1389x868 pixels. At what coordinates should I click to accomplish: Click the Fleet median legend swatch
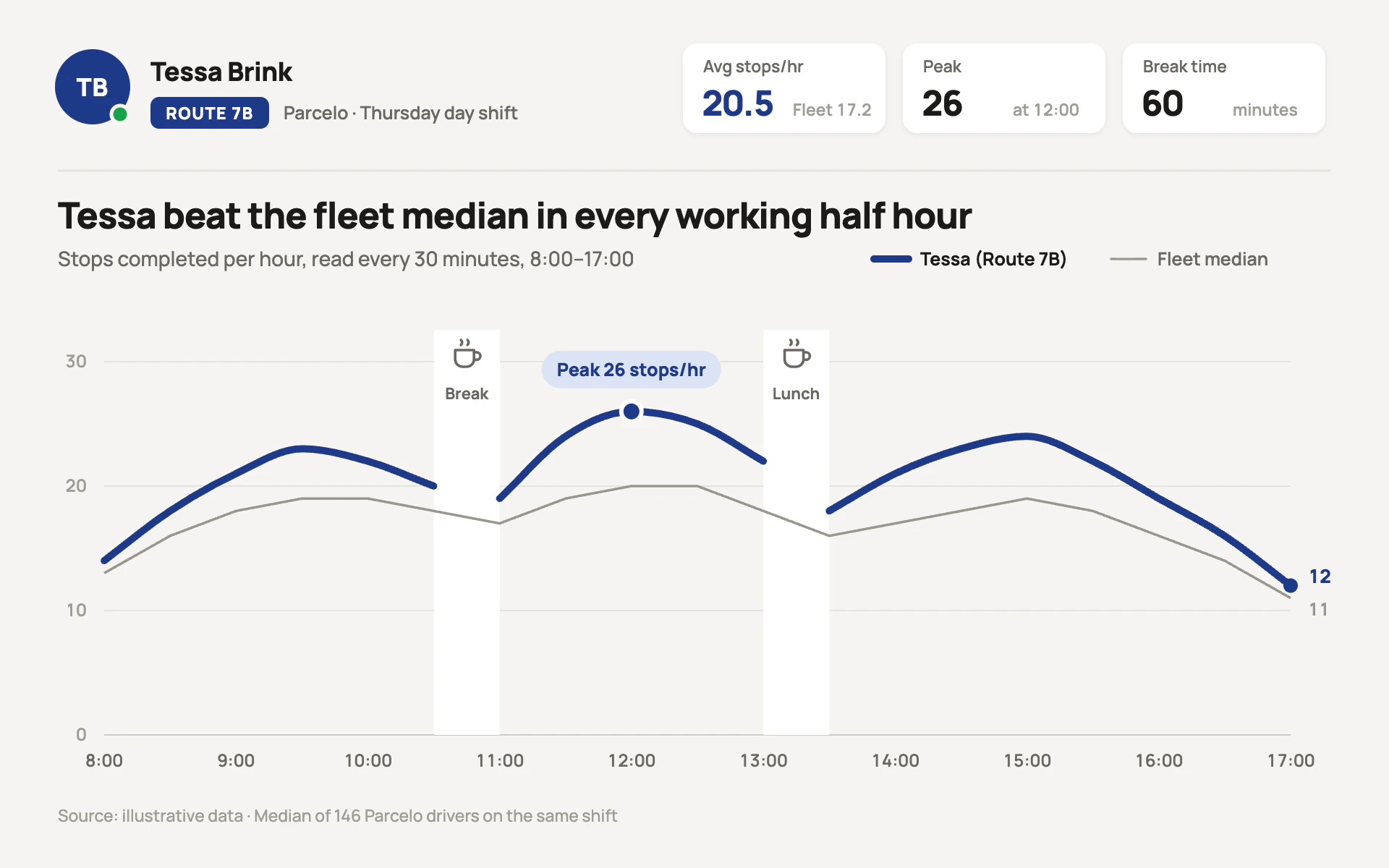pos(1128,259)
